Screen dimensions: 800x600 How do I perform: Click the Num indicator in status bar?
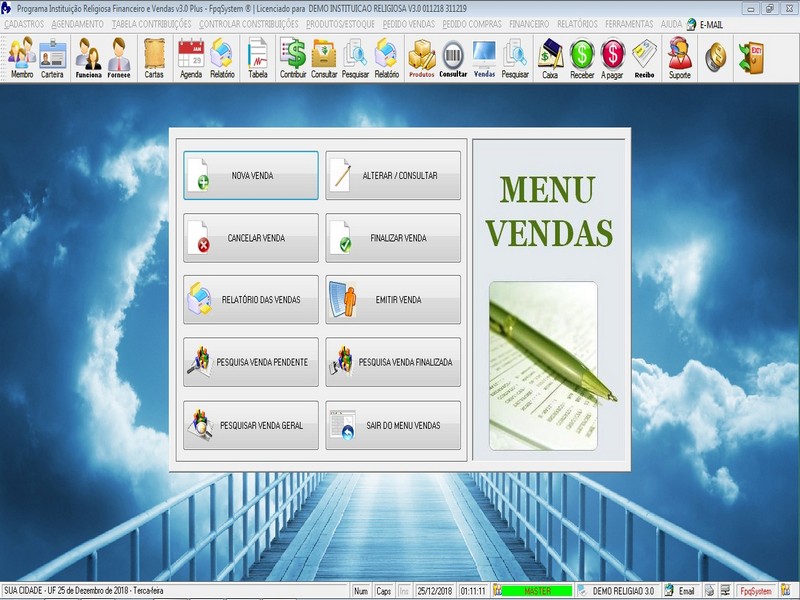361,591
